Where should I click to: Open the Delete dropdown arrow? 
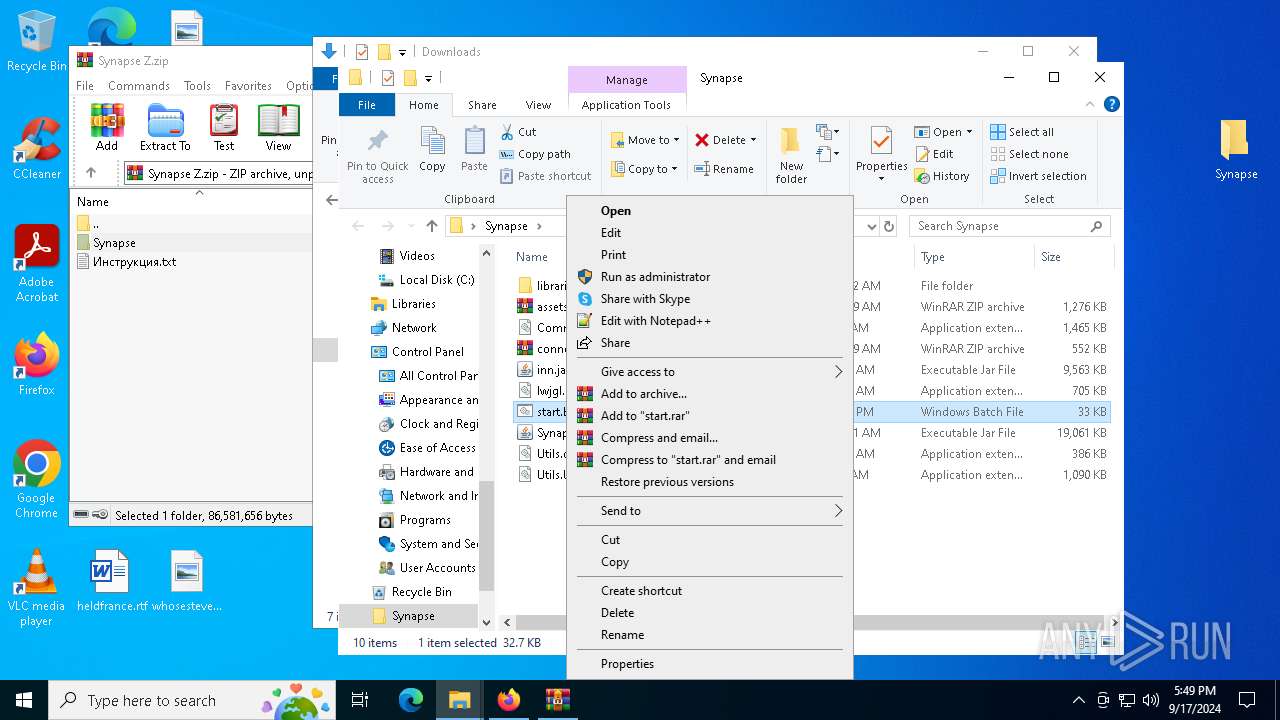point(753,140)
